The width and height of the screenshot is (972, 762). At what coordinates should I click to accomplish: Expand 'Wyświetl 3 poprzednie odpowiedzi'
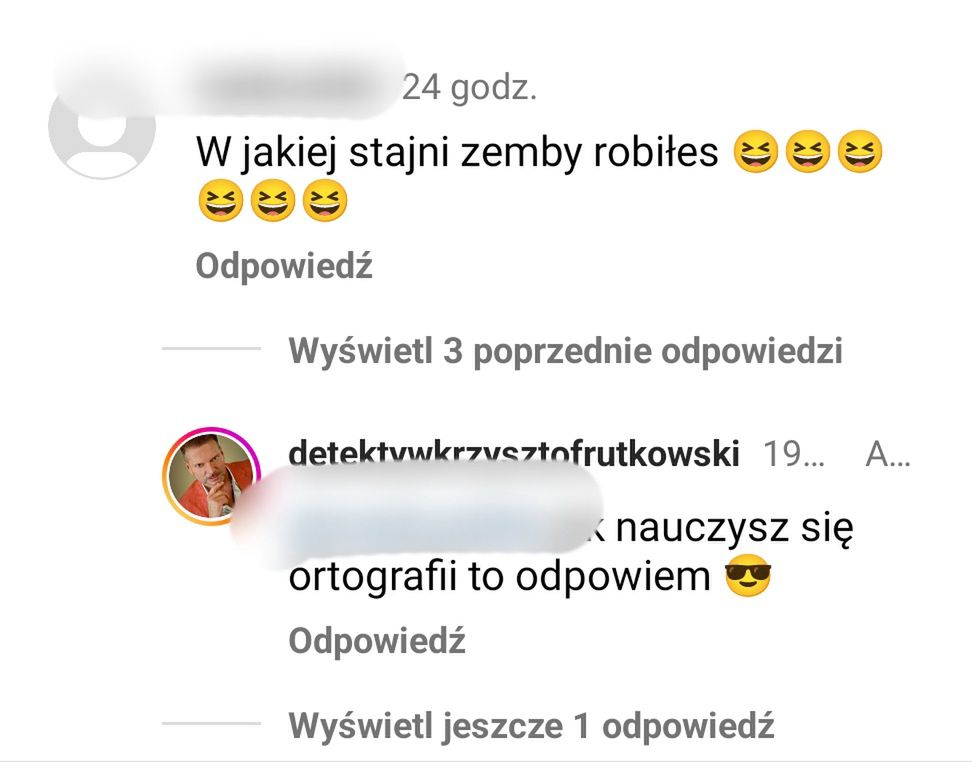click(565, 351)
